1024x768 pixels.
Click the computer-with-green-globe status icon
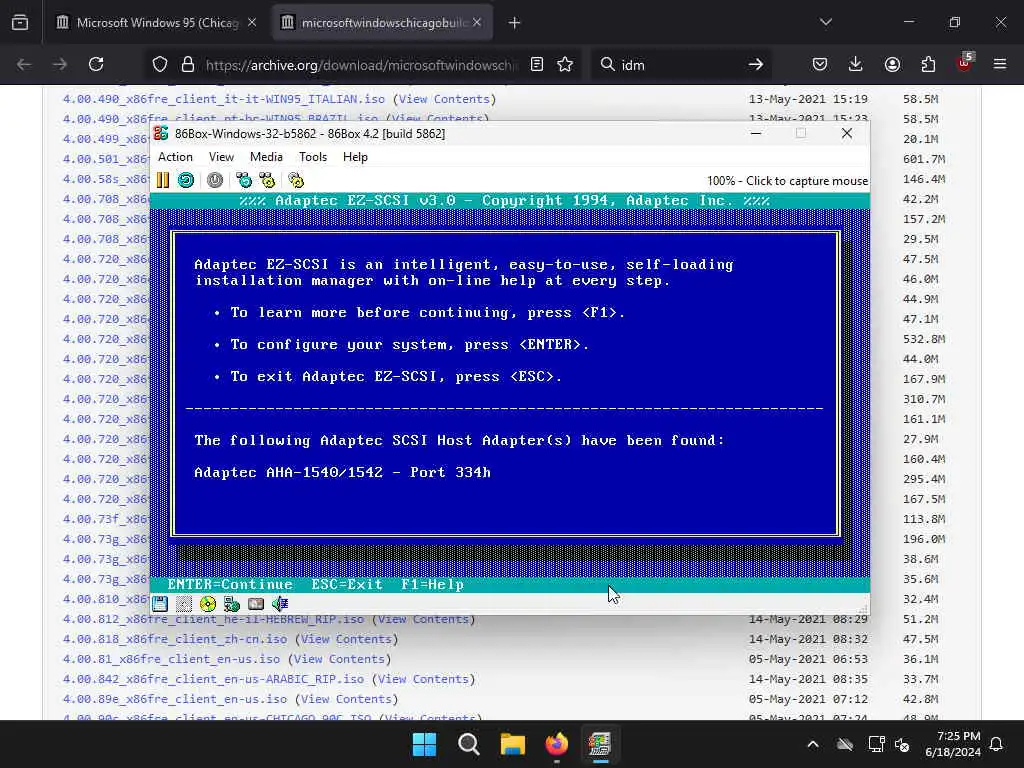coord(231,604)
